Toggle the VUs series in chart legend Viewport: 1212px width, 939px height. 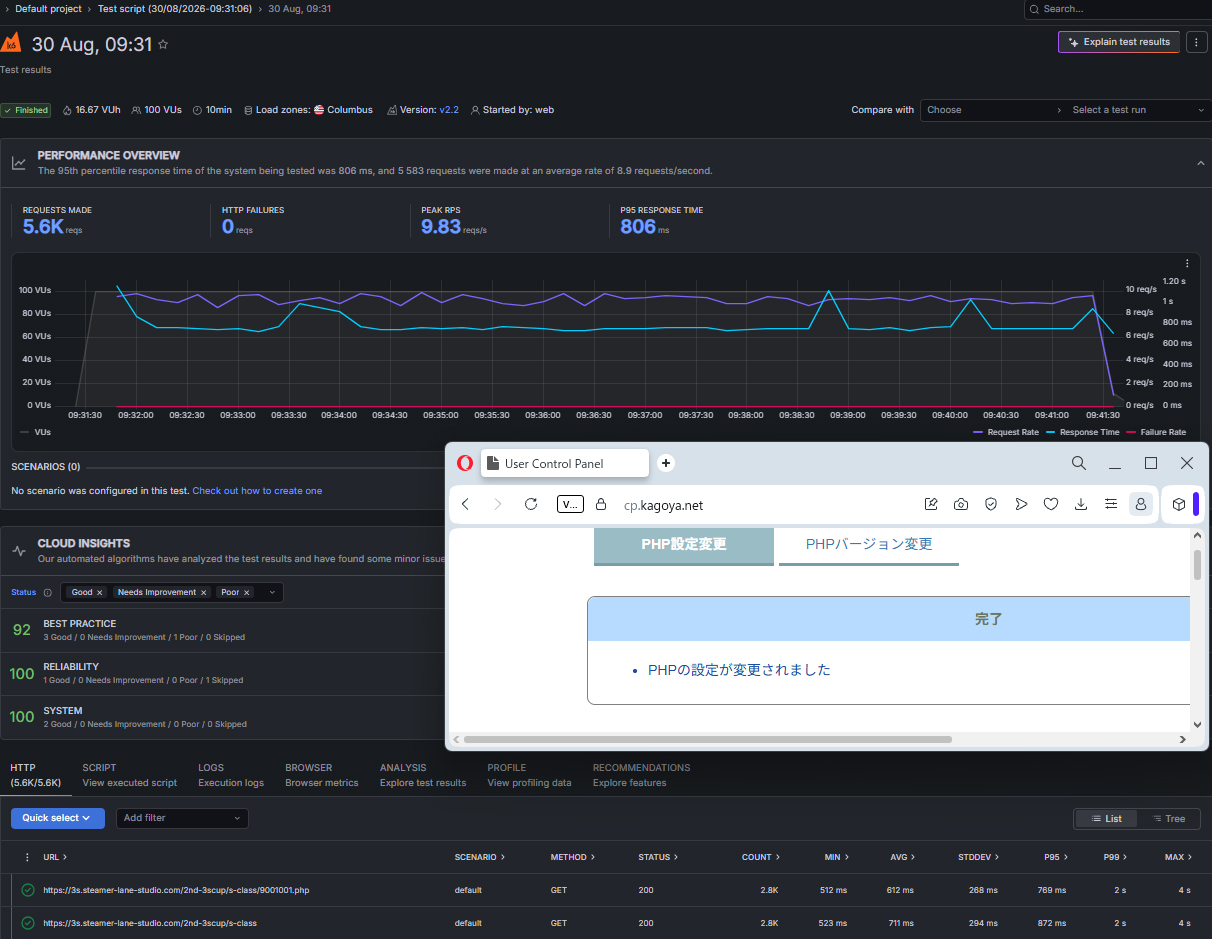(x=36, y=432)
